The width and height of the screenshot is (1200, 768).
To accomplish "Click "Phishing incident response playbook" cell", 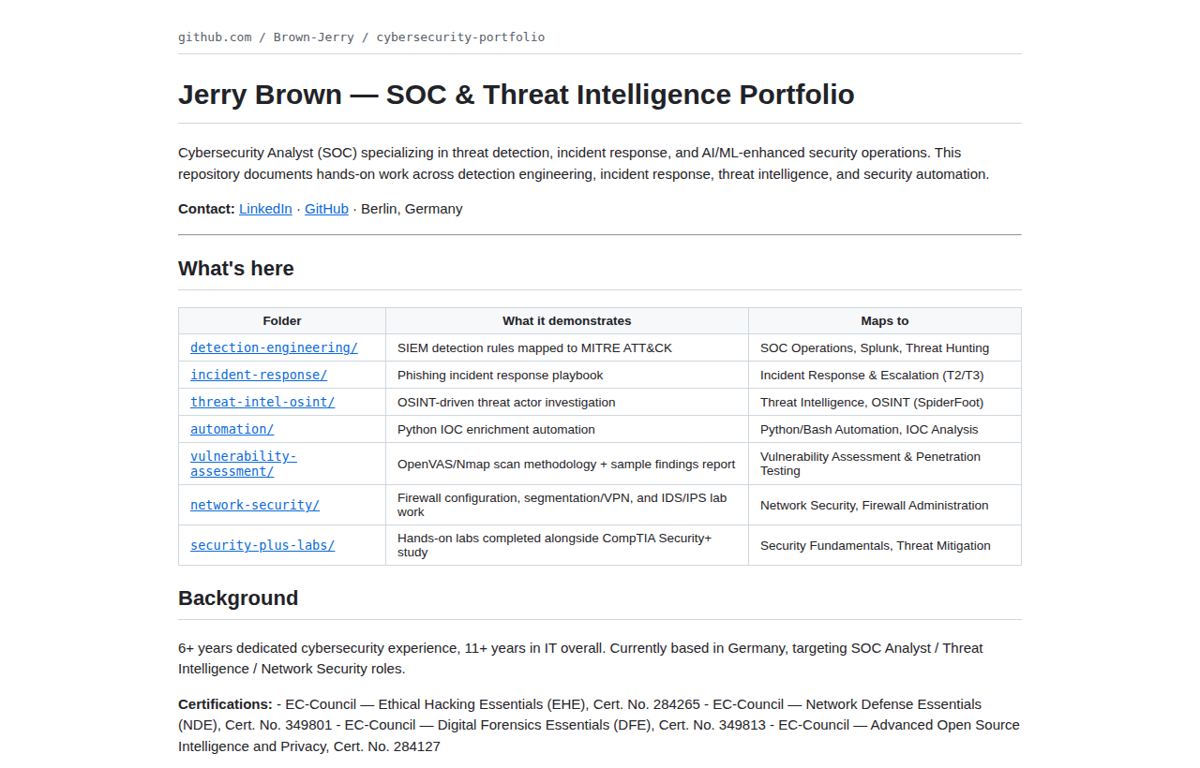I will click(567, 375).
